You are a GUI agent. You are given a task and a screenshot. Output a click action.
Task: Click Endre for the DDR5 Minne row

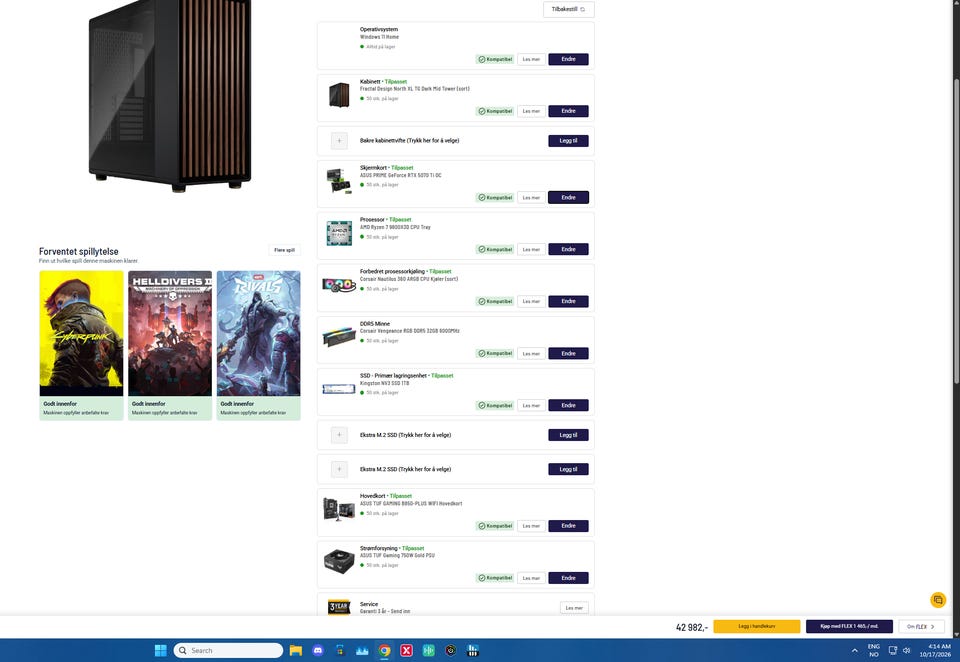568,353
